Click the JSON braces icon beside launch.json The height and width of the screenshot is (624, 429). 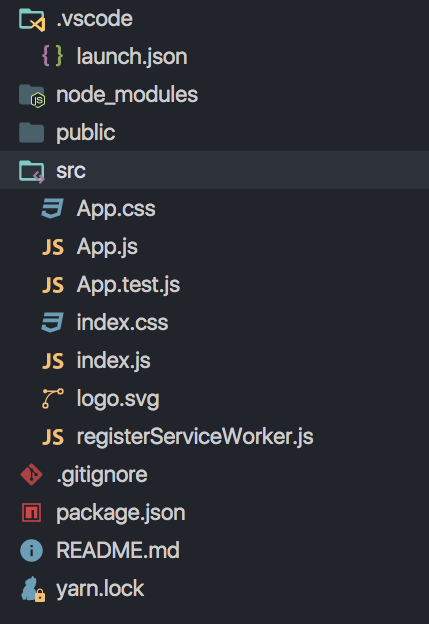53,56
